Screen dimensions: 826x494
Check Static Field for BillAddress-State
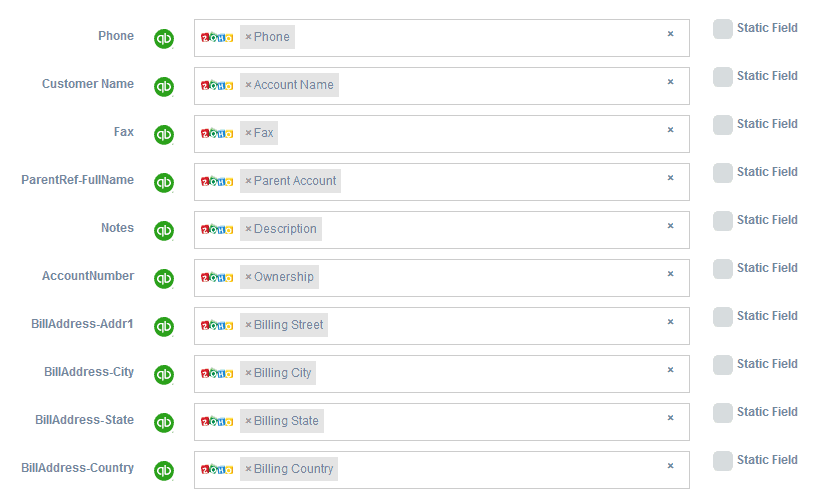[722, 413]
